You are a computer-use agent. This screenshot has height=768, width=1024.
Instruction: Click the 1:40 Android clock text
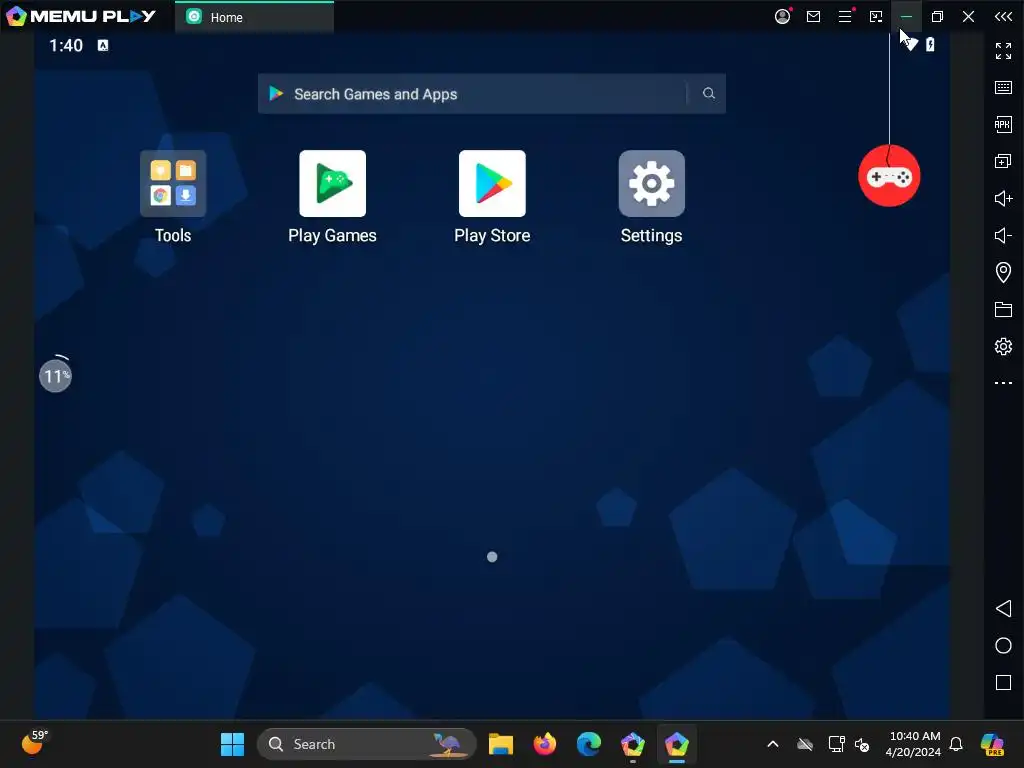66,45
